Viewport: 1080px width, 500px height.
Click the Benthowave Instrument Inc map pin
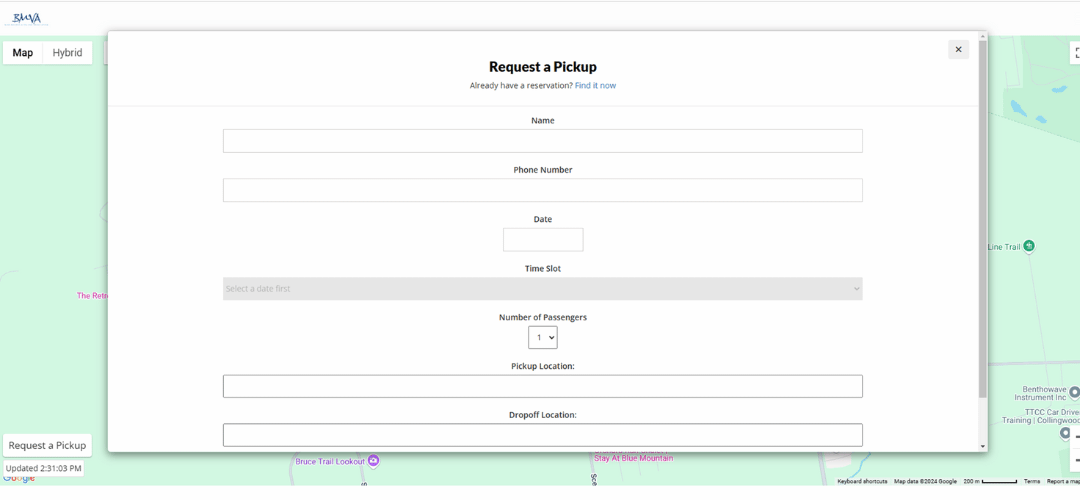coord(1073,393)
